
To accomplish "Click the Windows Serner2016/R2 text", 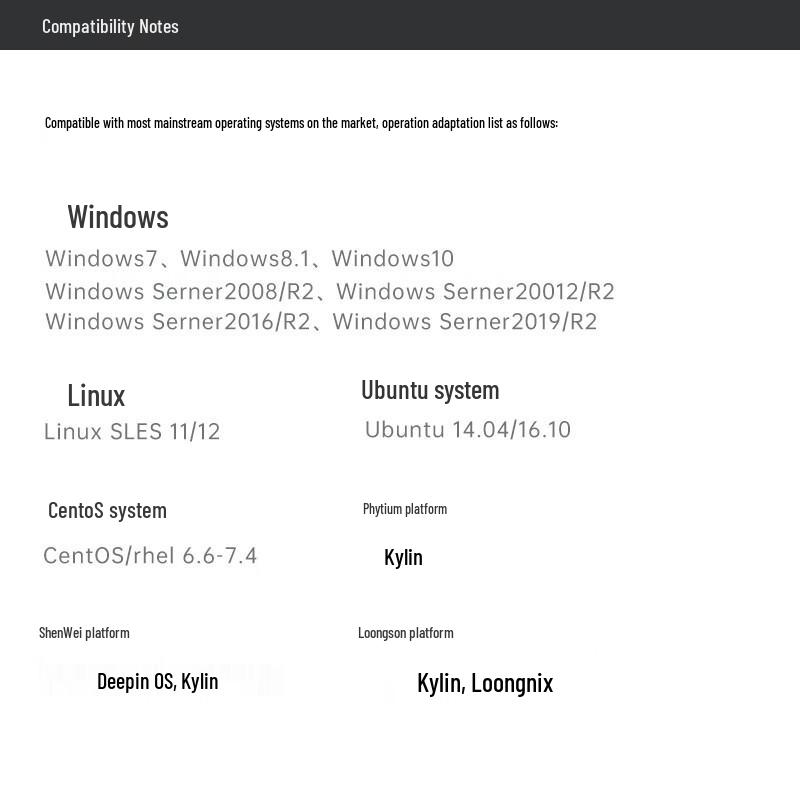I will click(178, 322).
